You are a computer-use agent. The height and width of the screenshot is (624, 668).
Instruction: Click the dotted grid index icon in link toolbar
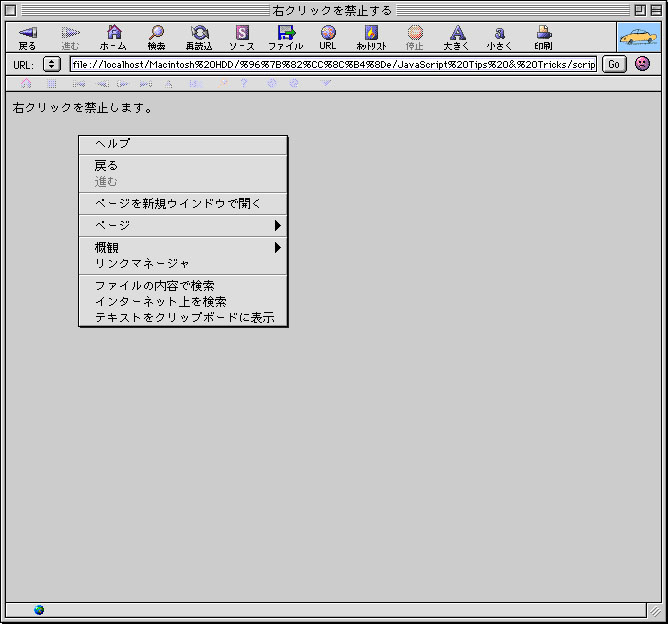point(52,83)
